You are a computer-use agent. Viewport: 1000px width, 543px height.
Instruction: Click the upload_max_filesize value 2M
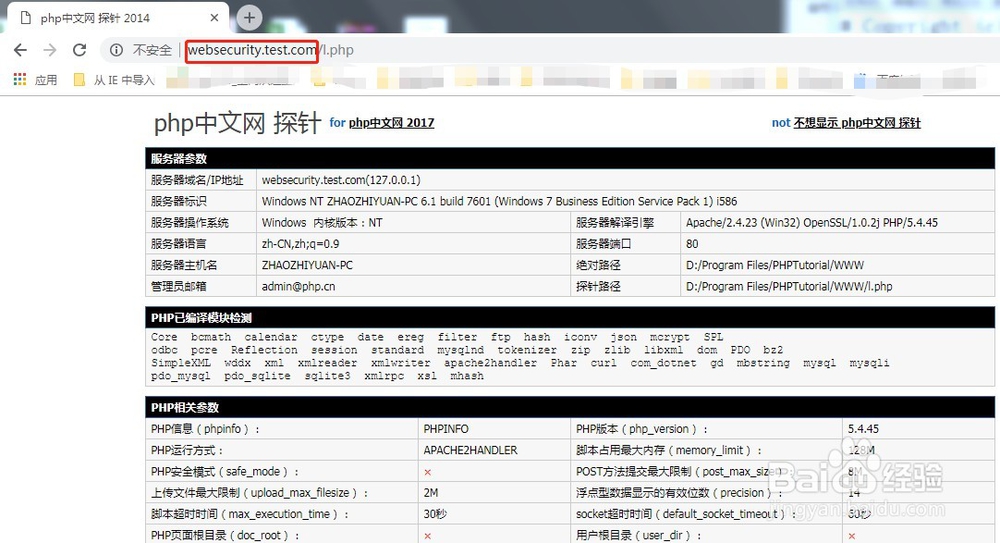tap(430, 493)
